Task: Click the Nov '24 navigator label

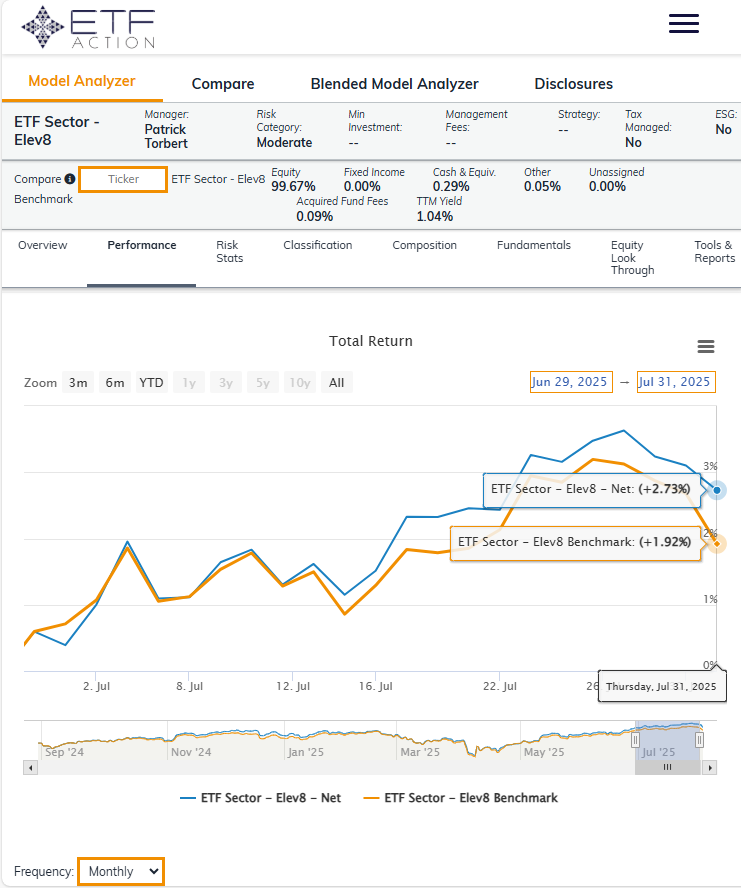Action: coord(191,752)
